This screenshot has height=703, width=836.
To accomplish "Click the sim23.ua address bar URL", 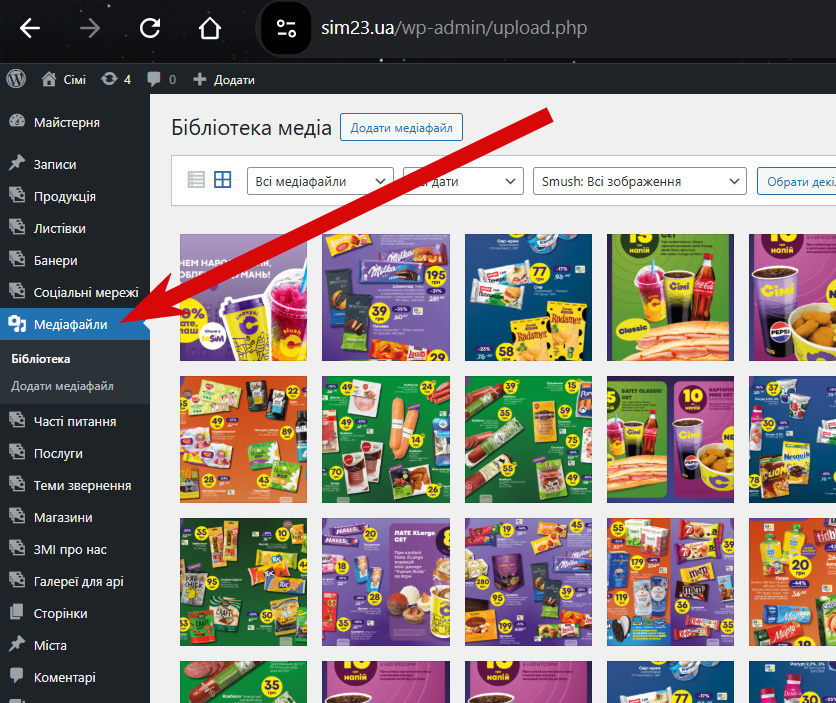I will point(454,28).
